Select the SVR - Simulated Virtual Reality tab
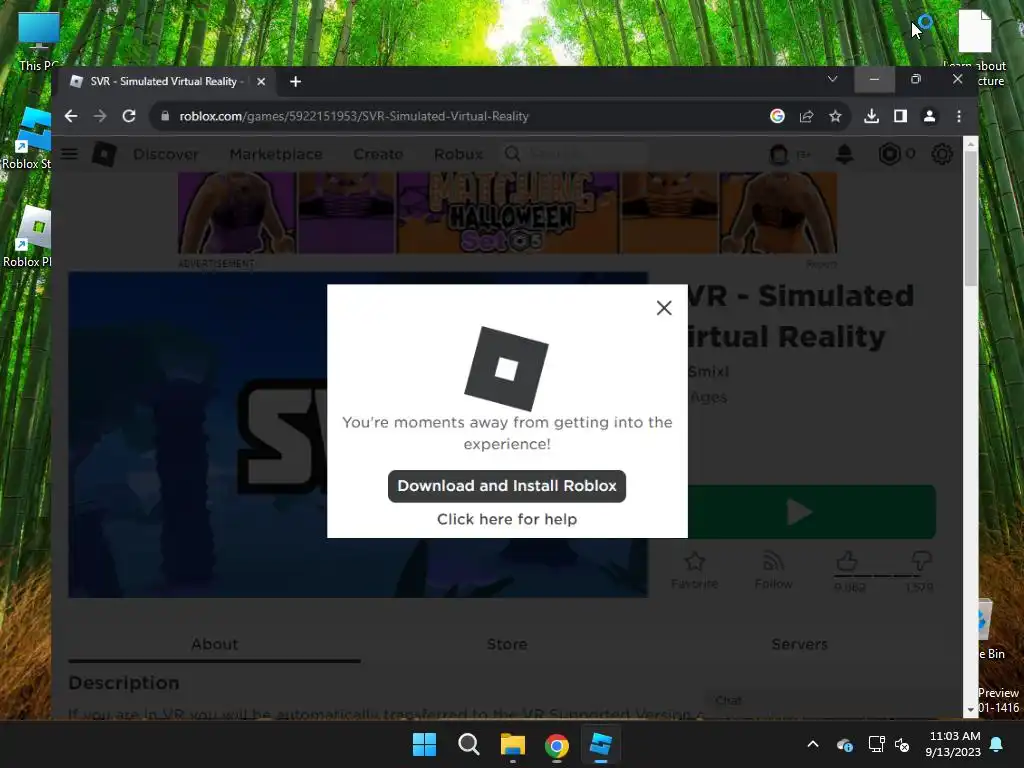This screenshot has height=768, width=1024. 167,82
